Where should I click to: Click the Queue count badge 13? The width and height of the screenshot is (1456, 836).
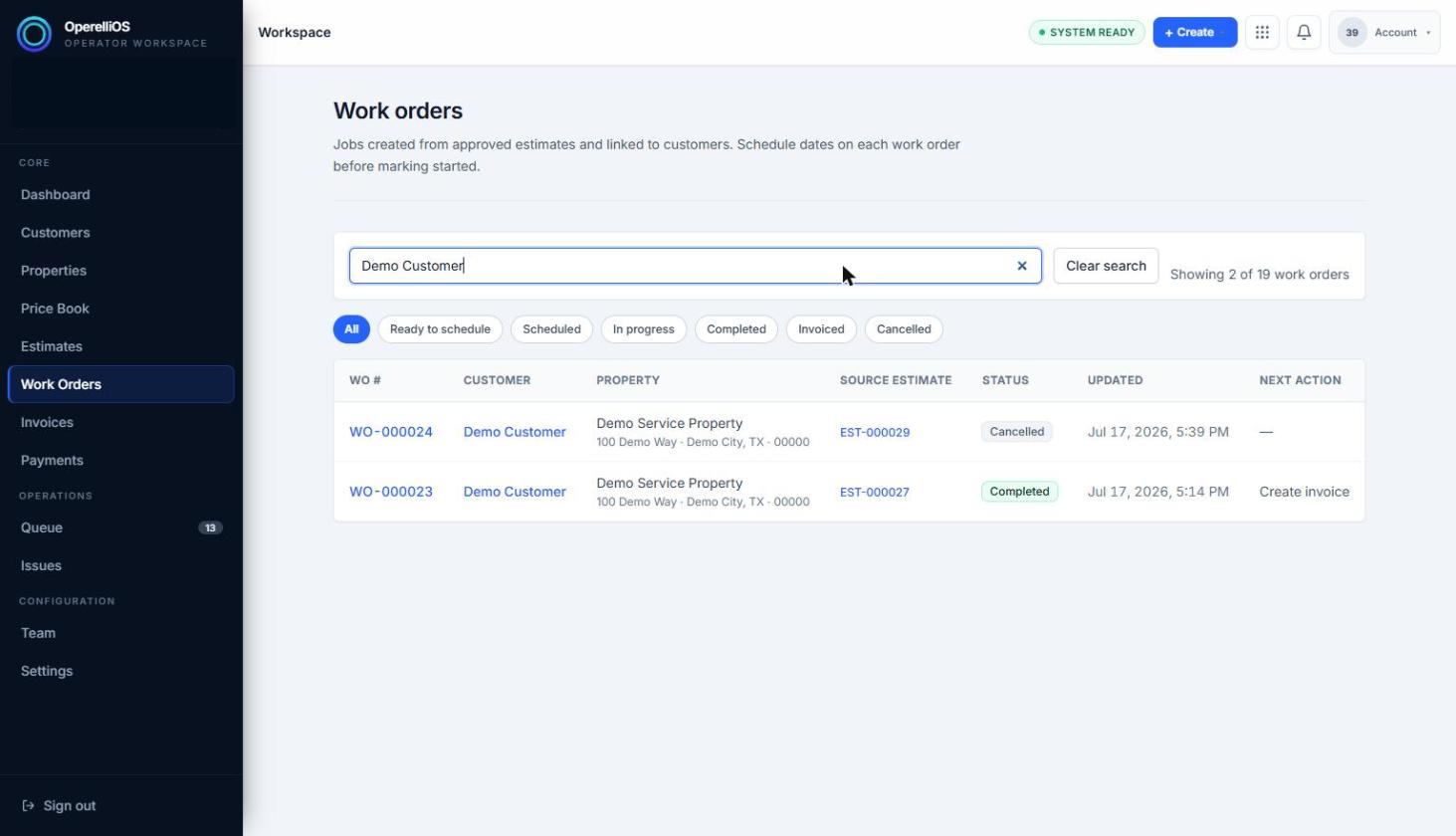pos(210,527)
